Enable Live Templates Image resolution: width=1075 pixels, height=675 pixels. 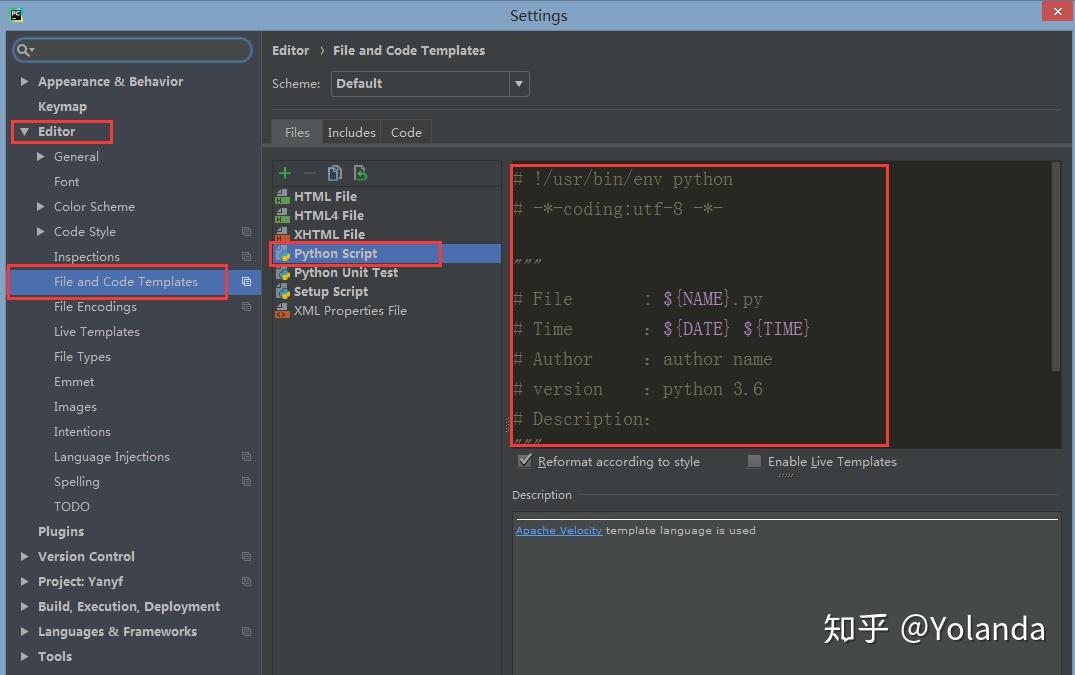point(753,461)
